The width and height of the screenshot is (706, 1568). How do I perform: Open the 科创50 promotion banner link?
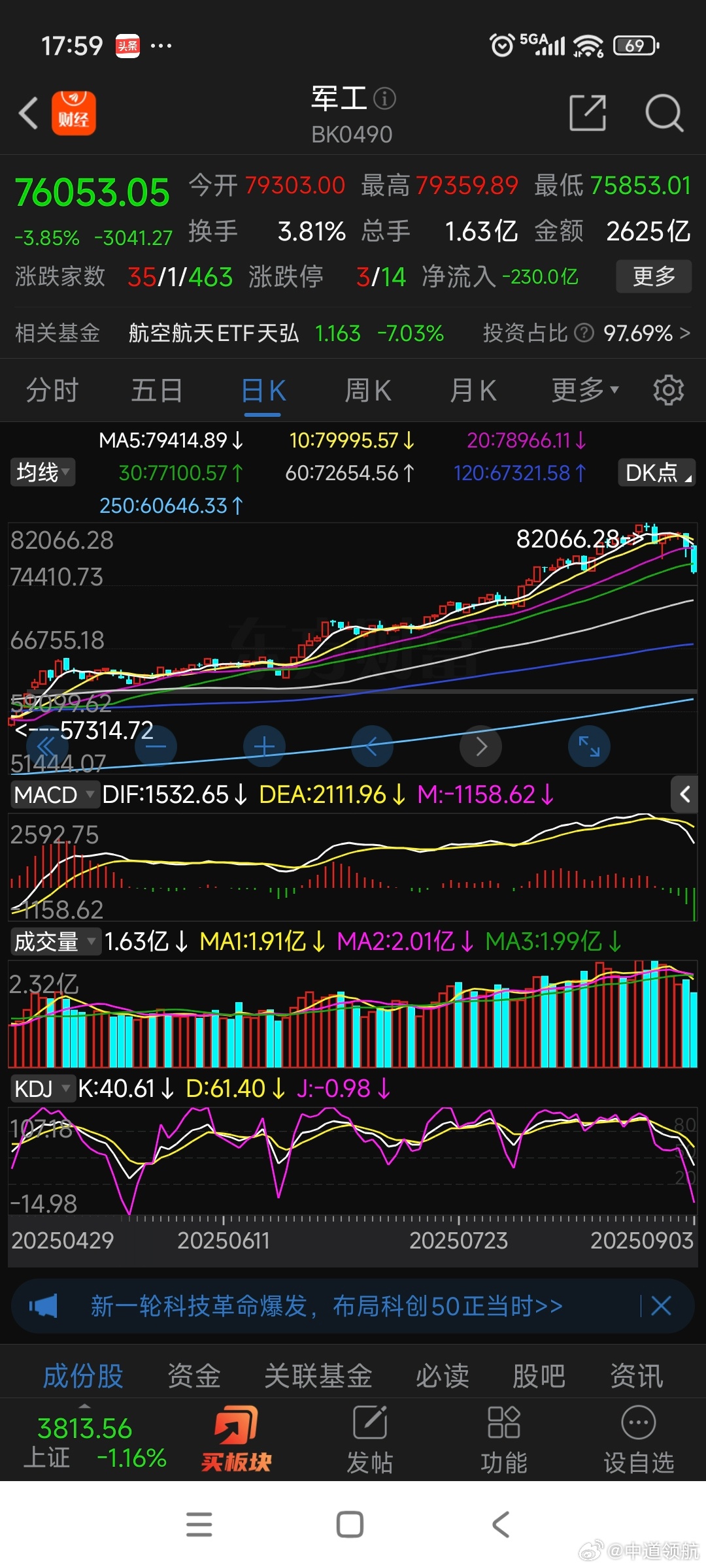point(327,1307)
